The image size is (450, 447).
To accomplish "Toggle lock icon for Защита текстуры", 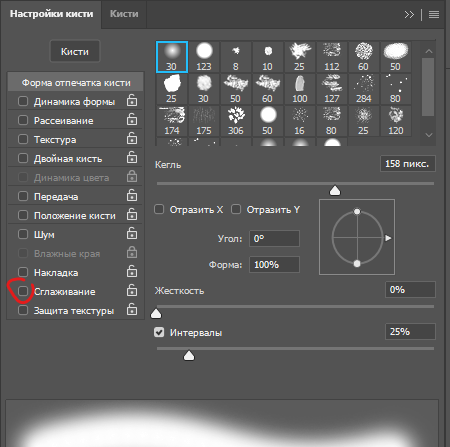I will [132, 309].
